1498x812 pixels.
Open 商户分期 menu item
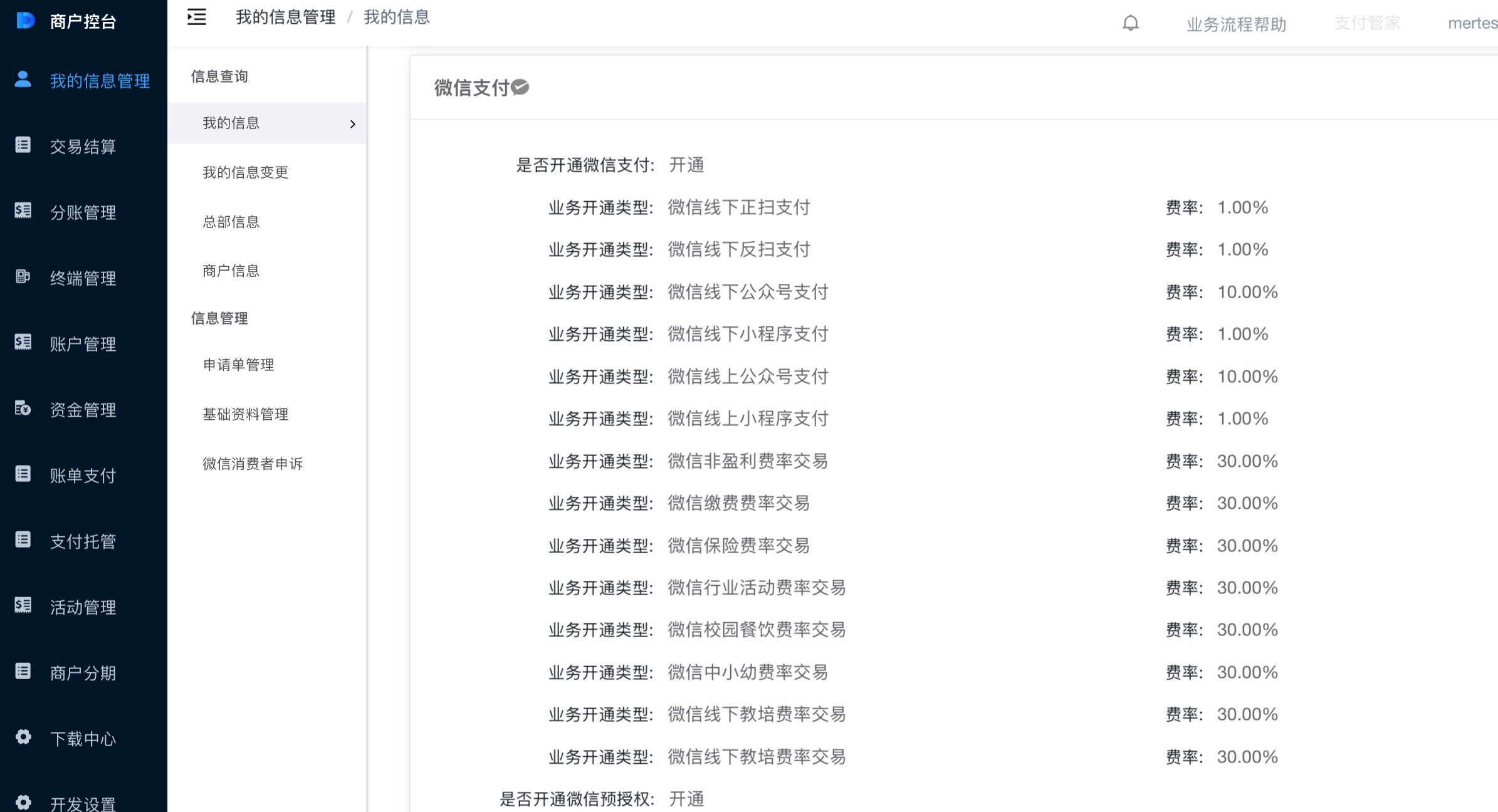click(x=83, y=673)
